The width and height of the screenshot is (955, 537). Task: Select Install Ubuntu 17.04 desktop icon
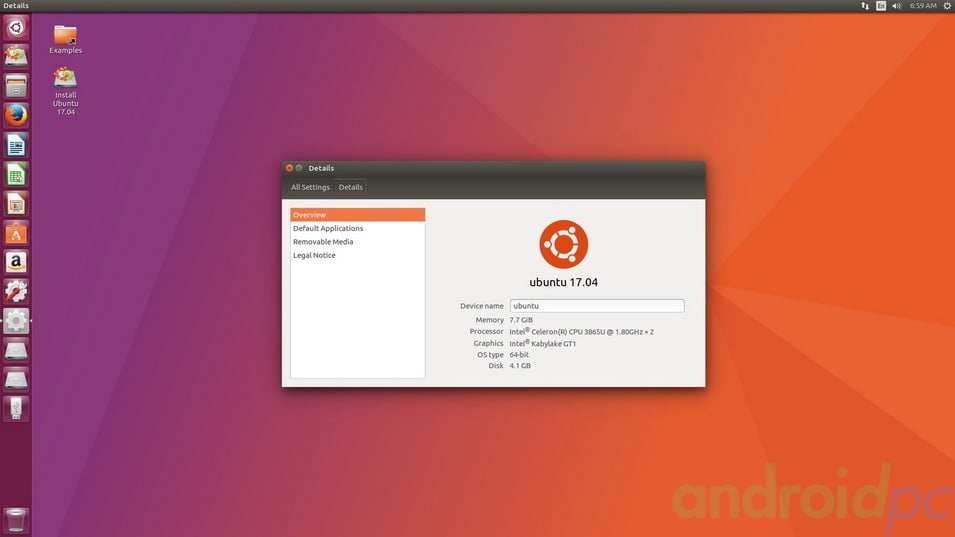click(x=65, y=91)
